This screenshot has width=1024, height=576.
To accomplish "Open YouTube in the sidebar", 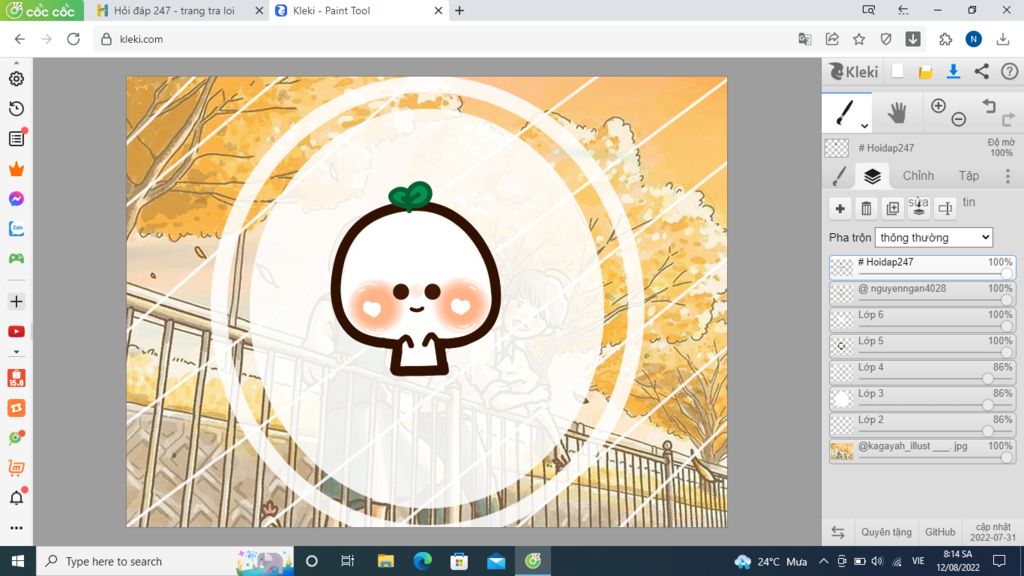I will click(x=16, y=332).
